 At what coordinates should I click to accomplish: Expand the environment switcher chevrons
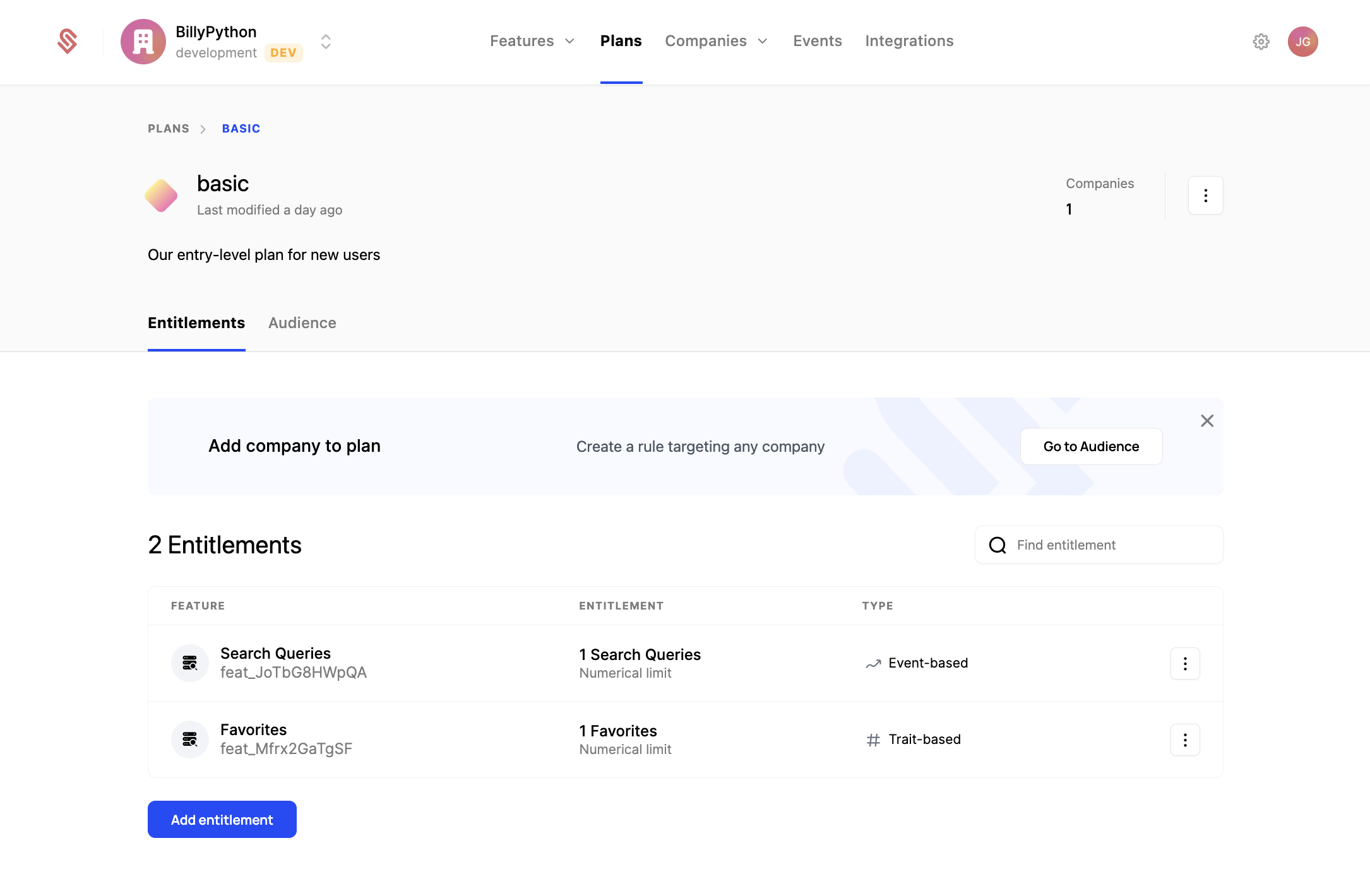[326, 42]
